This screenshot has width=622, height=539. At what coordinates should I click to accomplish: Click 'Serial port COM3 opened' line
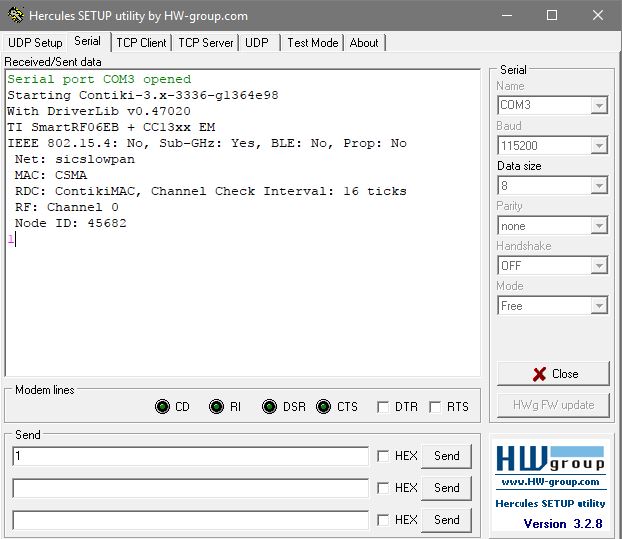[99, 79]
